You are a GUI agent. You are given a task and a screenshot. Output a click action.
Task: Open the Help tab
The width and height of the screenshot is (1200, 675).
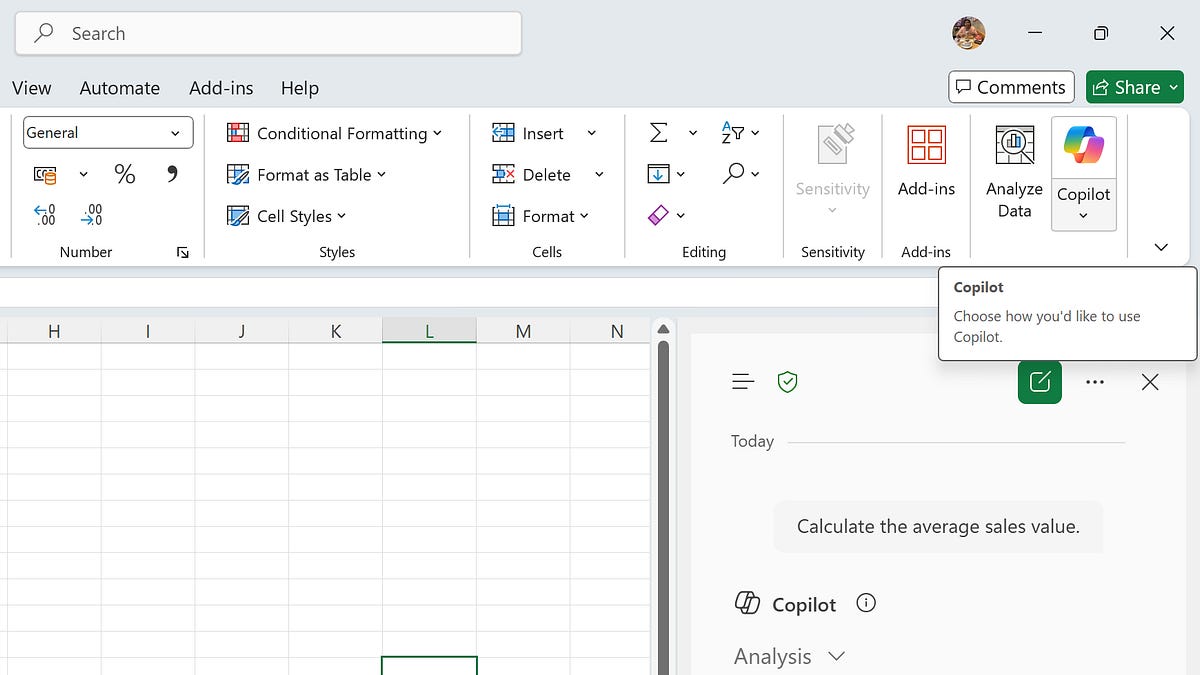click(300, 88)
